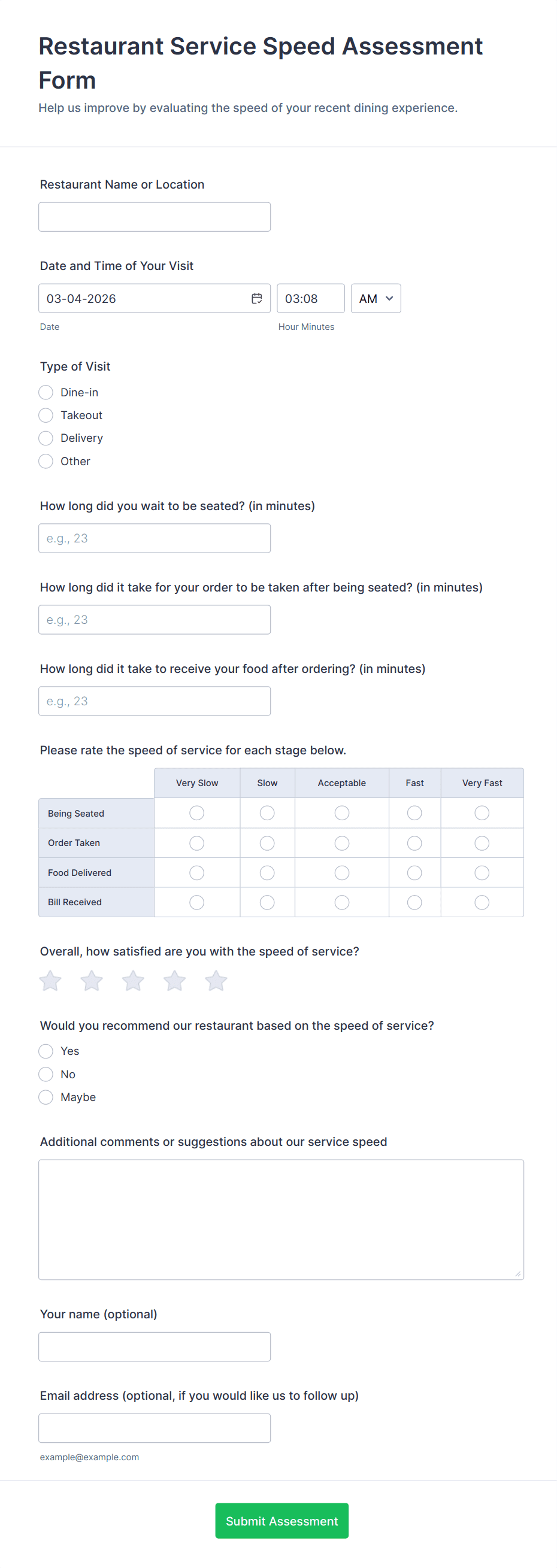
Task: Rate speed satisfaction one star
Action: (x=50, y=981)
